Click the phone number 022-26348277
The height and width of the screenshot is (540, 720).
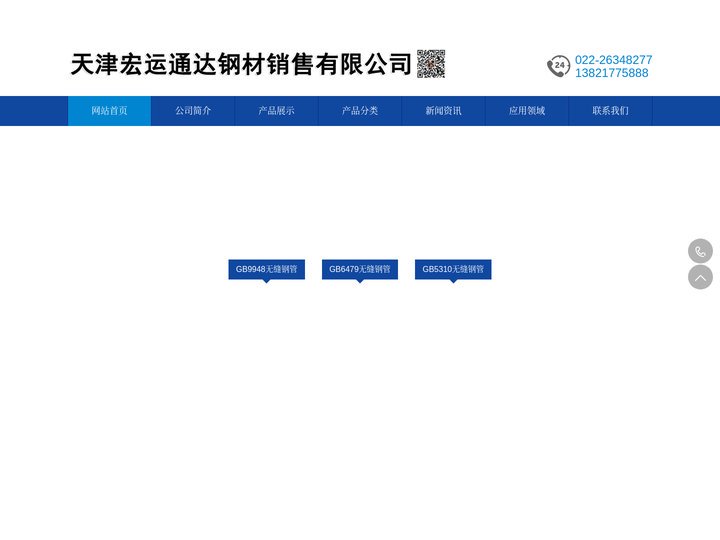click(x=613, y=60)
